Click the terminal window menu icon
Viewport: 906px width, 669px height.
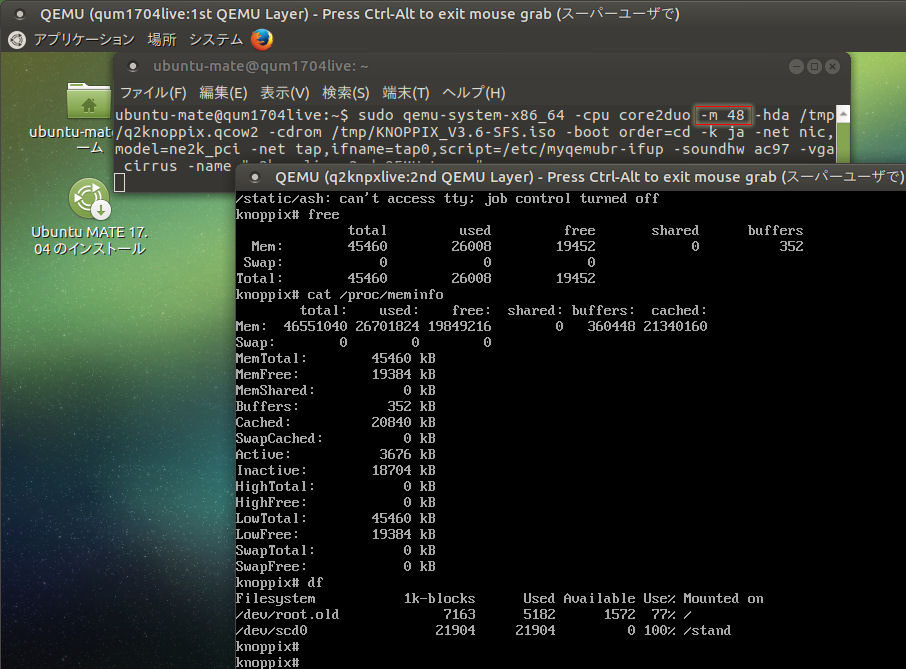[133, 66]
